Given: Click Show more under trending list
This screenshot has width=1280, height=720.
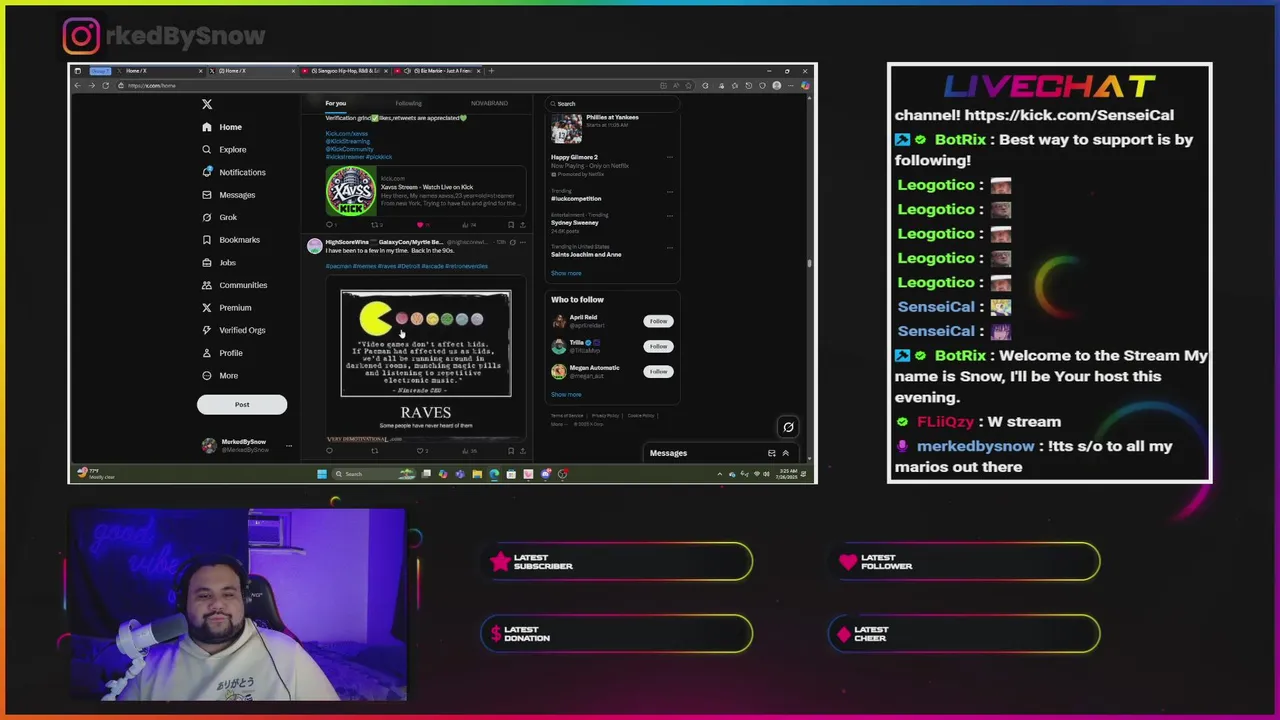Looking at the screenshot, I should (566, 273).
